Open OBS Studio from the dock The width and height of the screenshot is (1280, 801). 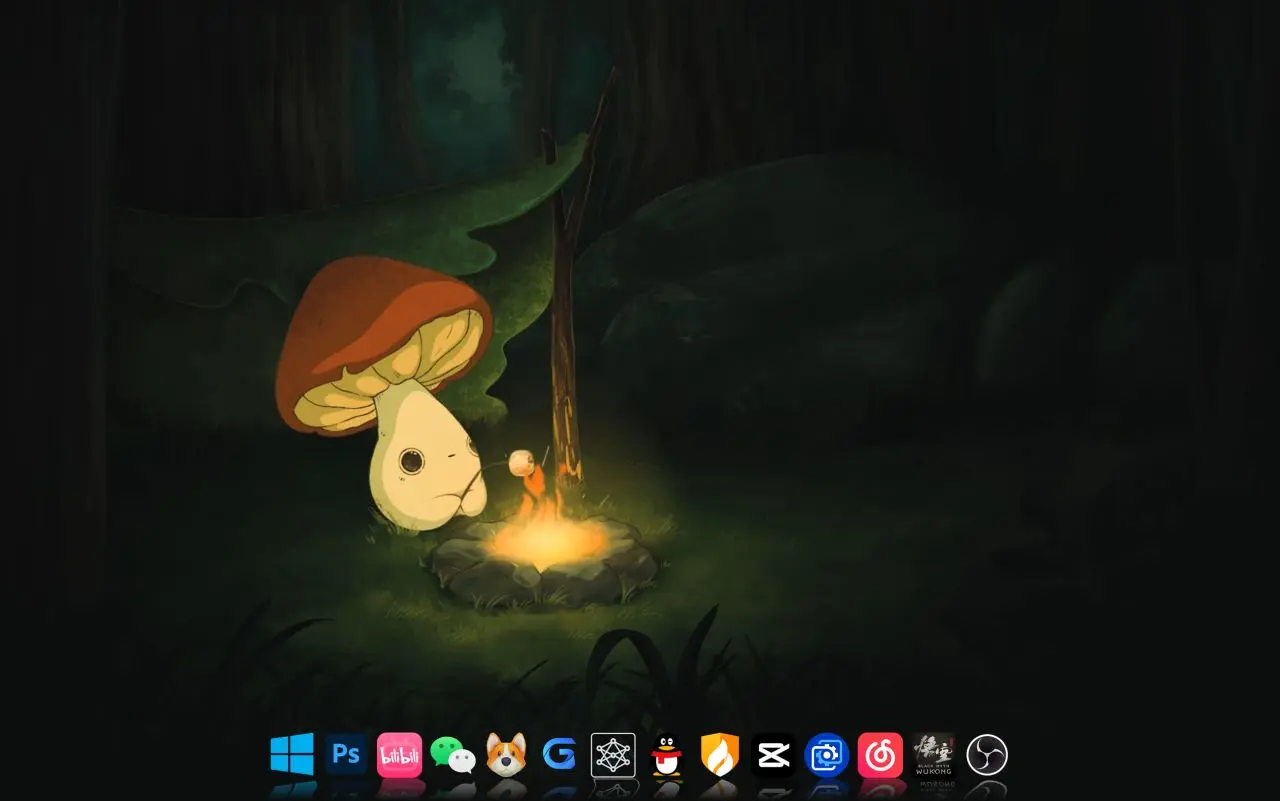(987, 755)
